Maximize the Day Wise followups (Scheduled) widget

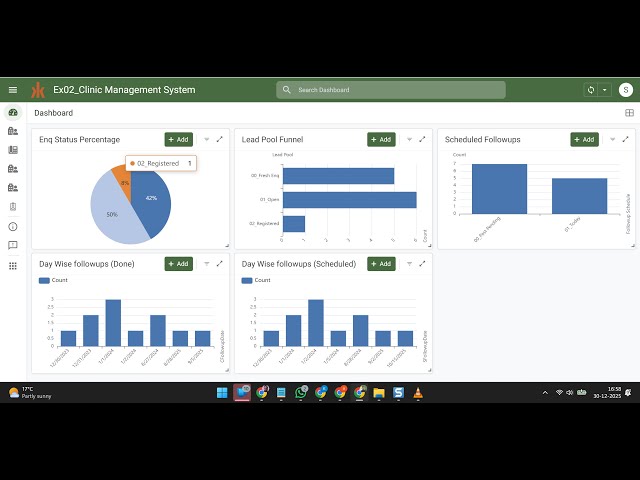tap(422, 264)
